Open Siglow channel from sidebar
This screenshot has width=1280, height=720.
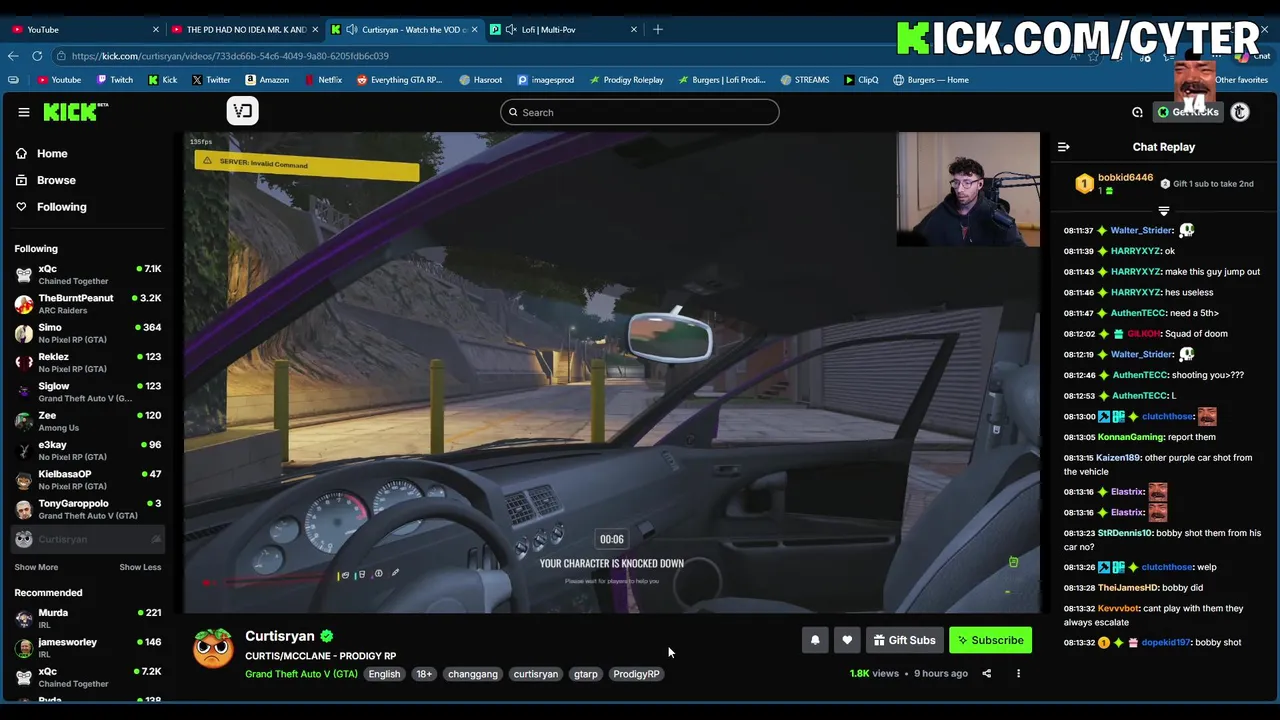tap(88, 392)
